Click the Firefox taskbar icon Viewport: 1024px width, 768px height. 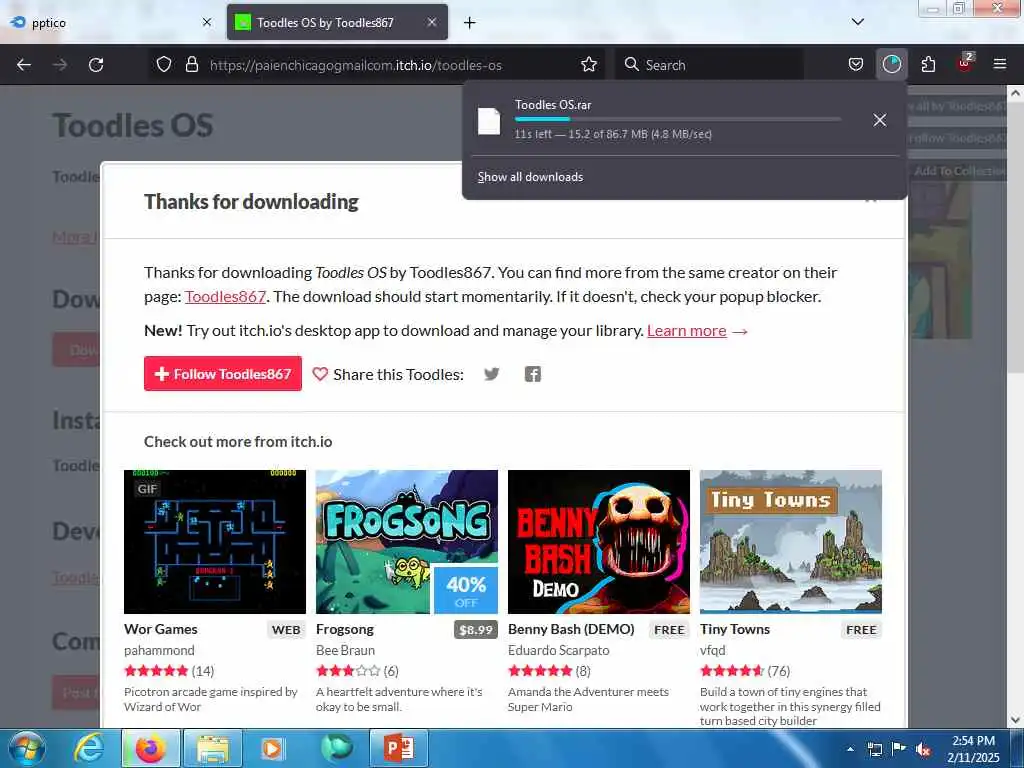coord(151,748)
